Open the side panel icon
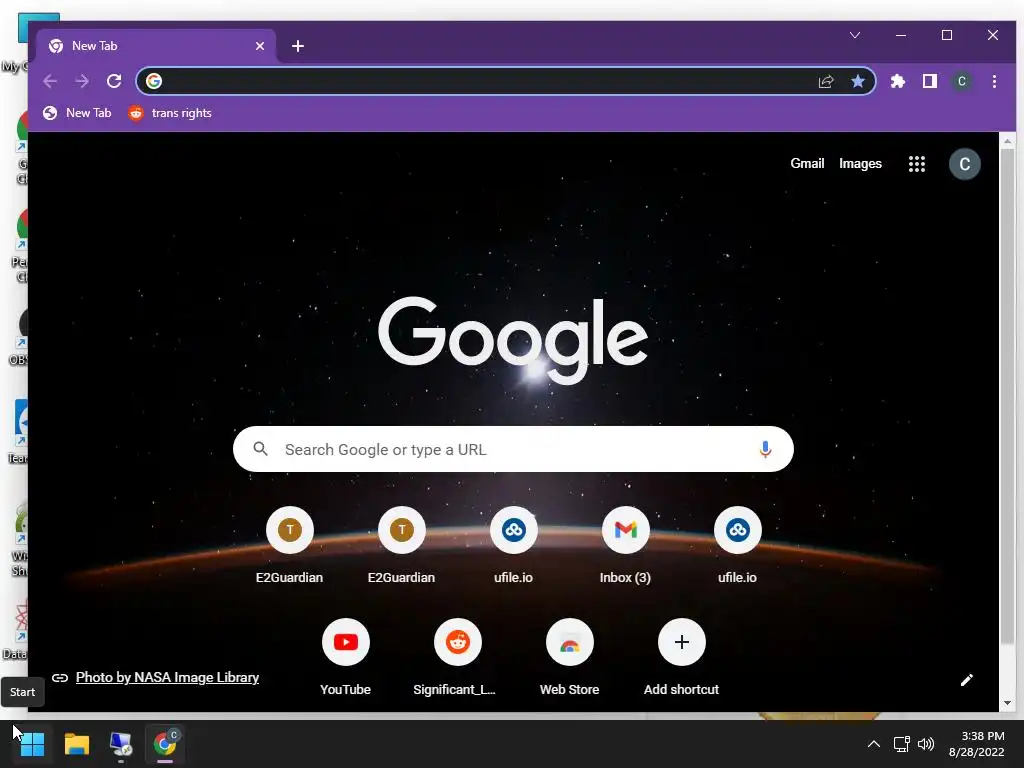Image resolution: width=1024 pixels, height=768 pixels. pos(929,81)
